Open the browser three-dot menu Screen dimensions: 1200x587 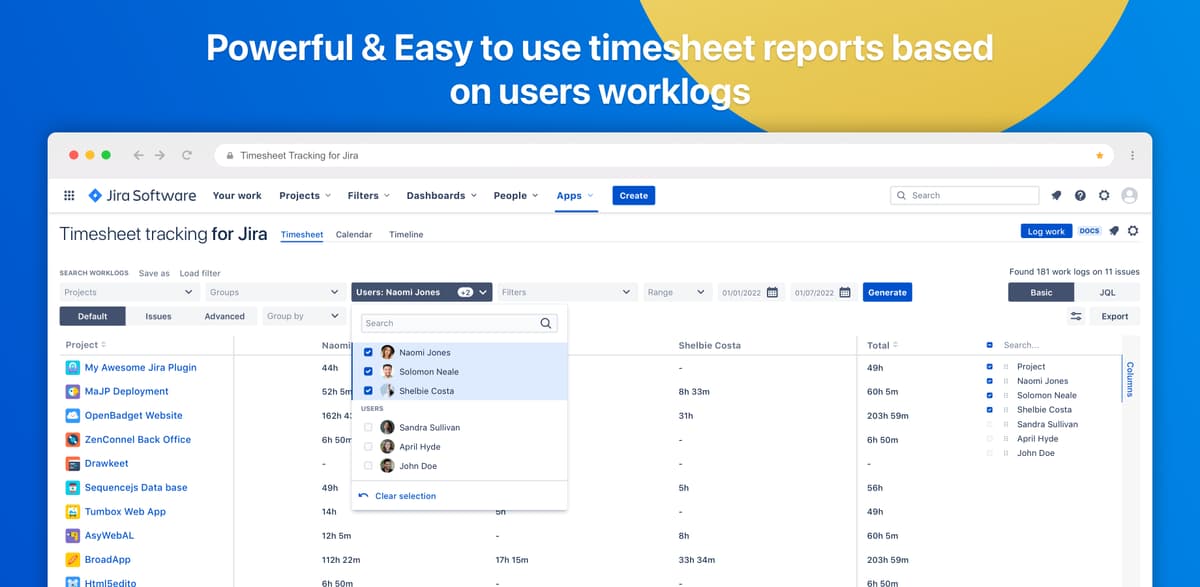coord(1132,156)
